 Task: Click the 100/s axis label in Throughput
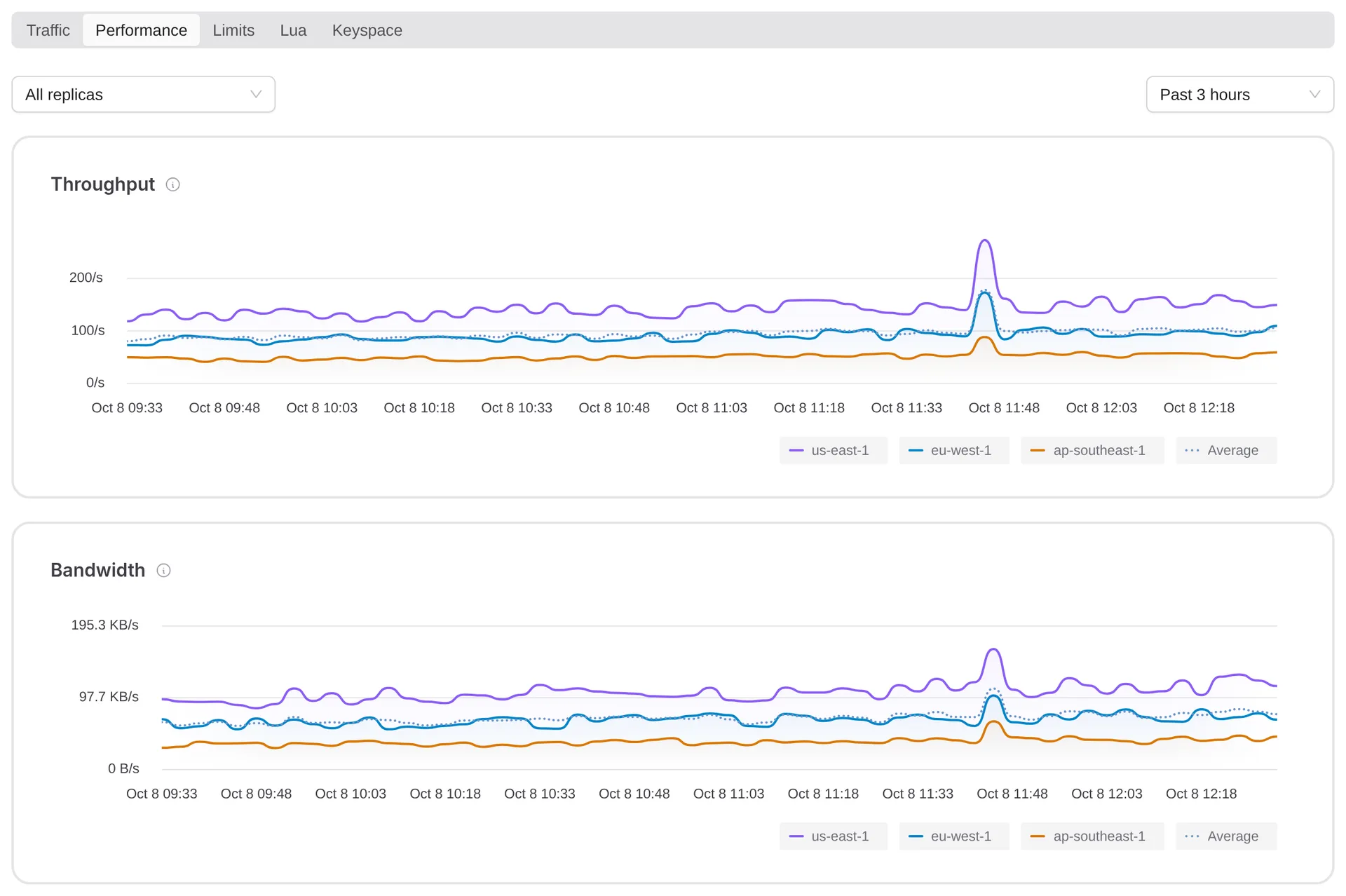(x=88, y=330)
